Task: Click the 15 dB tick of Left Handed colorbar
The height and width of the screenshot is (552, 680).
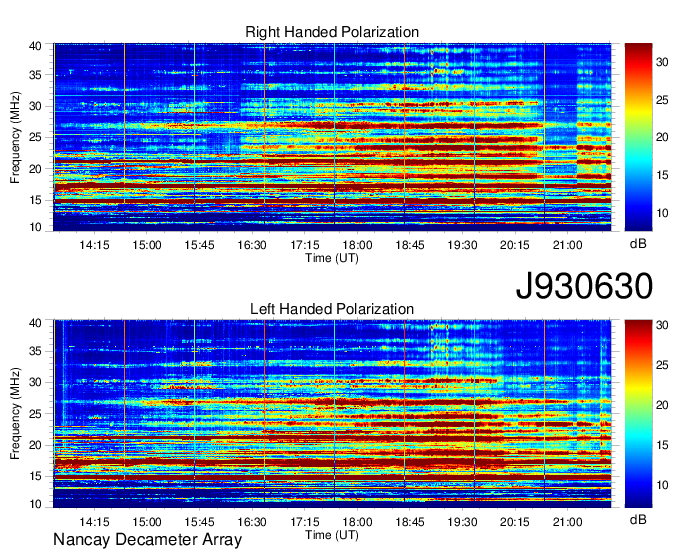Action: coord(662,445)
